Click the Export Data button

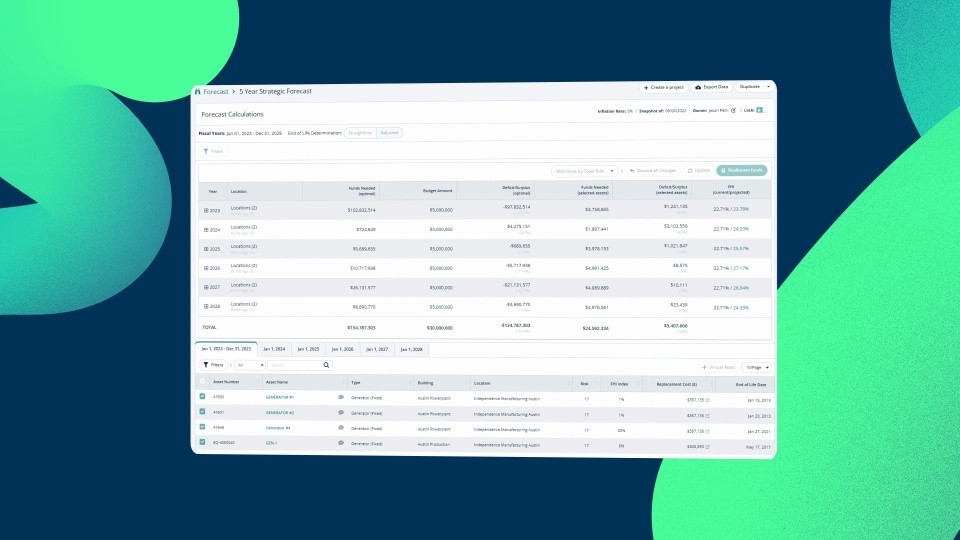[711, 87]
